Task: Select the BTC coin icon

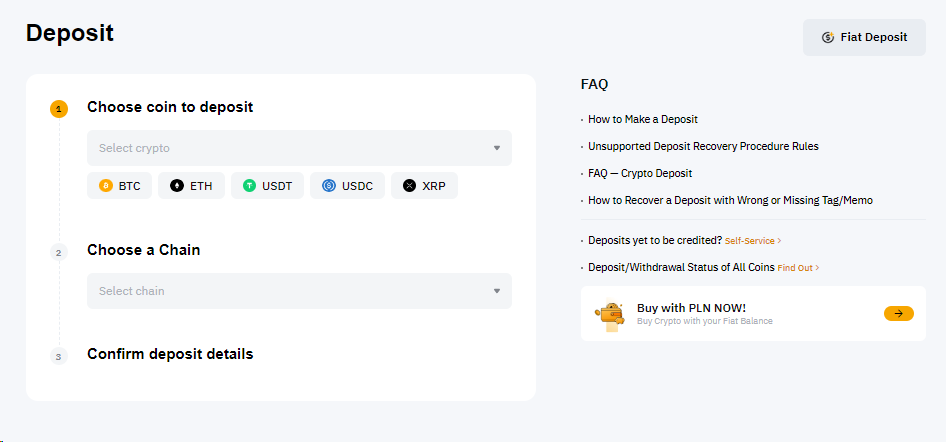Action: (x=106, y=186)
